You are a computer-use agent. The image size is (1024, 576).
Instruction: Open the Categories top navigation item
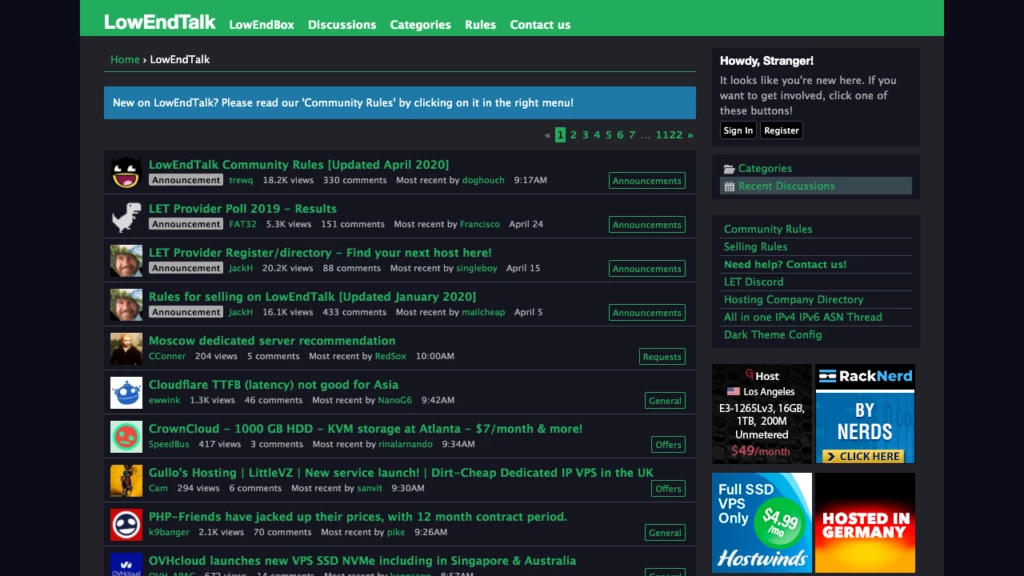[420, 25]
